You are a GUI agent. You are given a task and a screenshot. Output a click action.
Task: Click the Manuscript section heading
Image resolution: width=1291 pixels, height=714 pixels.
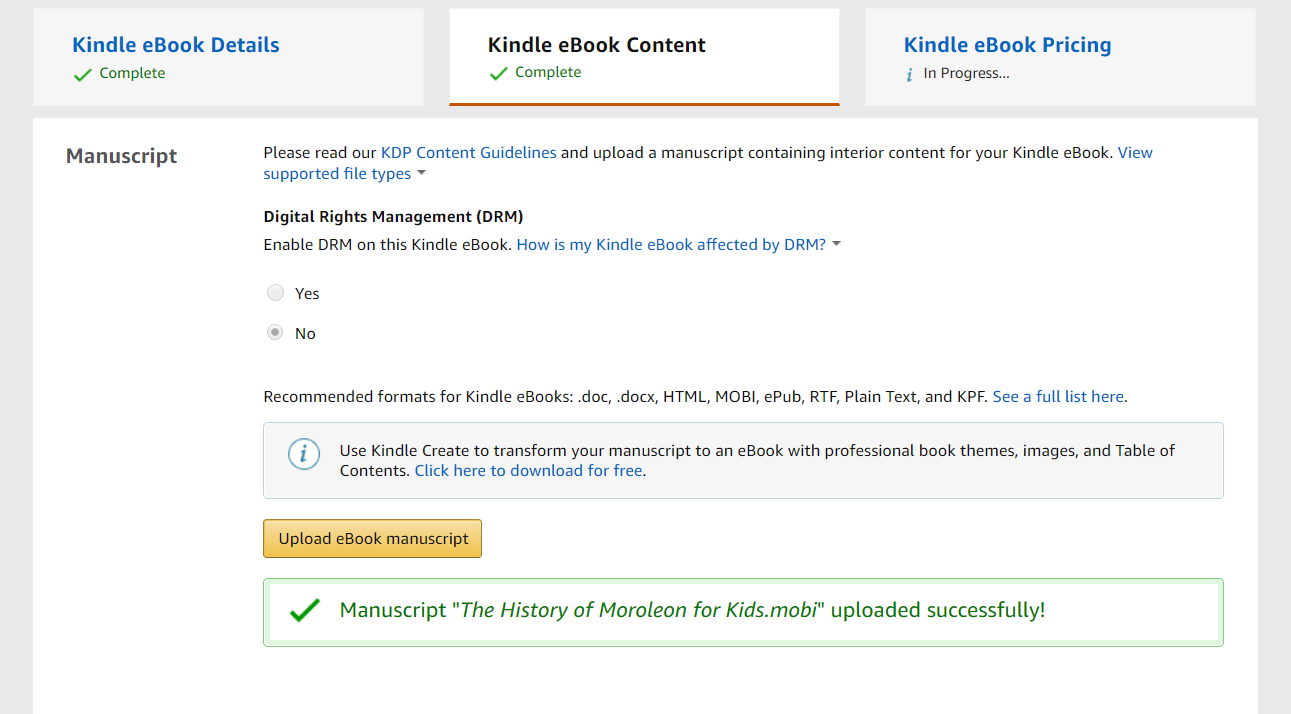coord(121,156)
